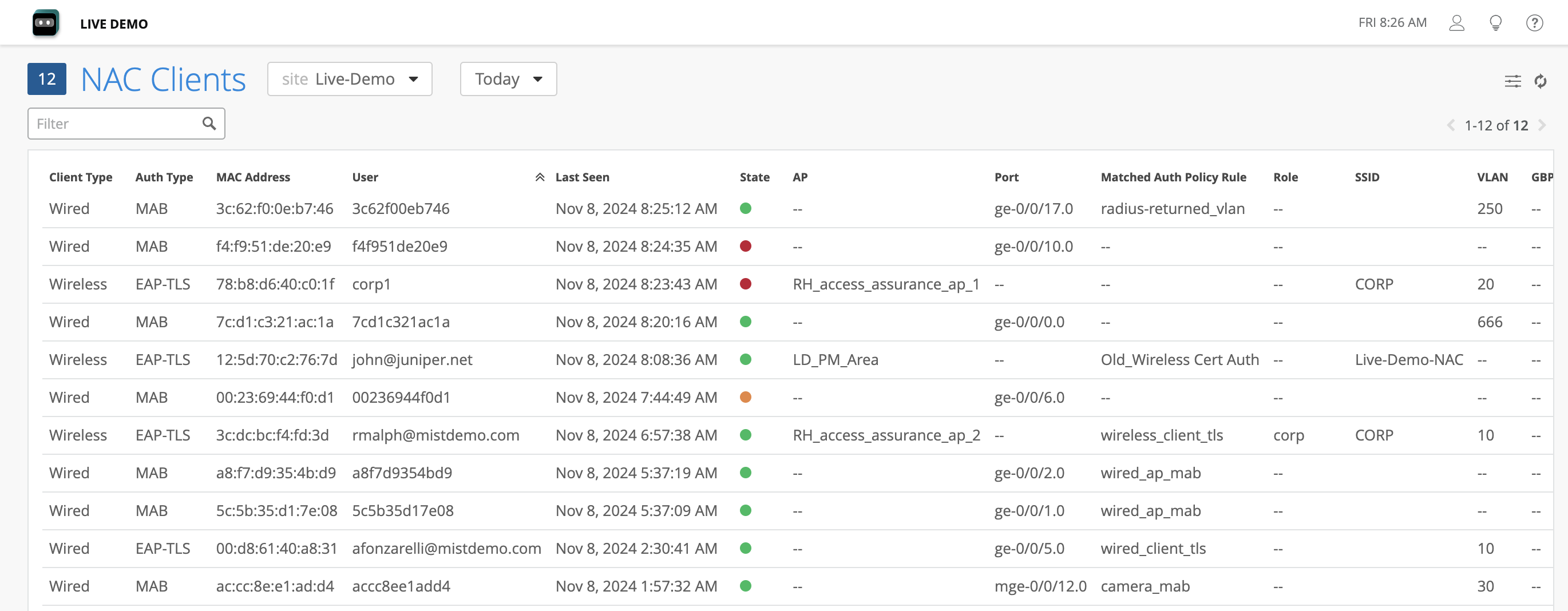Expand the site Live-Demo dropdown
1568x611 pixels.
(x=350, y=79)
